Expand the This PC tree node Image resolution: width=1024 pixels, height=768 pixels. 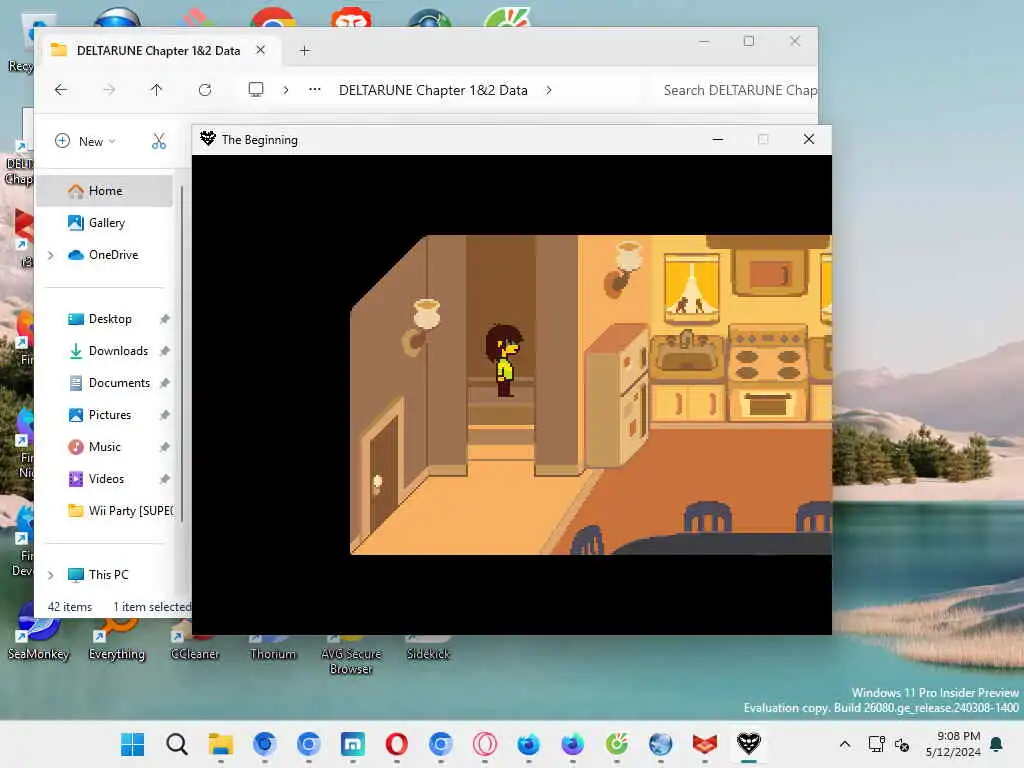point(51,575)
